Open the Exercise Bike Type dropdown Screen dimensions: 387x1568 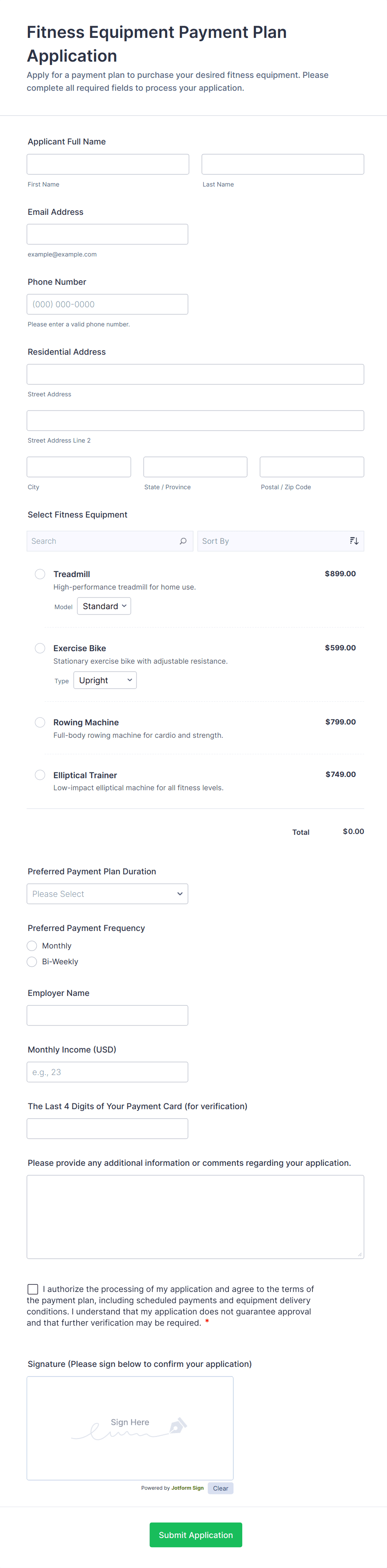point(105,680)
